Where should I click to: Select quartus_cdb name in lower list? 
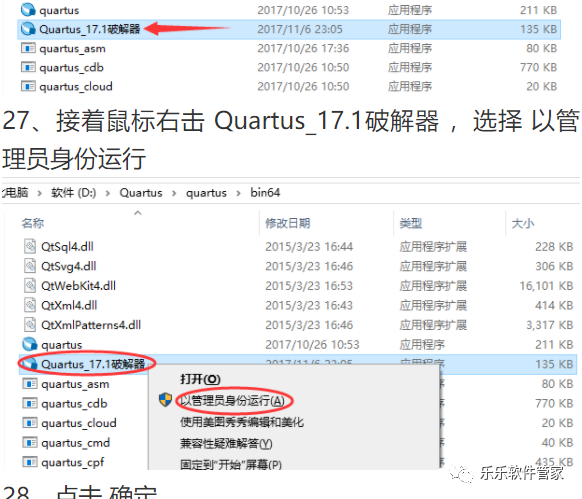click(74, 403)
